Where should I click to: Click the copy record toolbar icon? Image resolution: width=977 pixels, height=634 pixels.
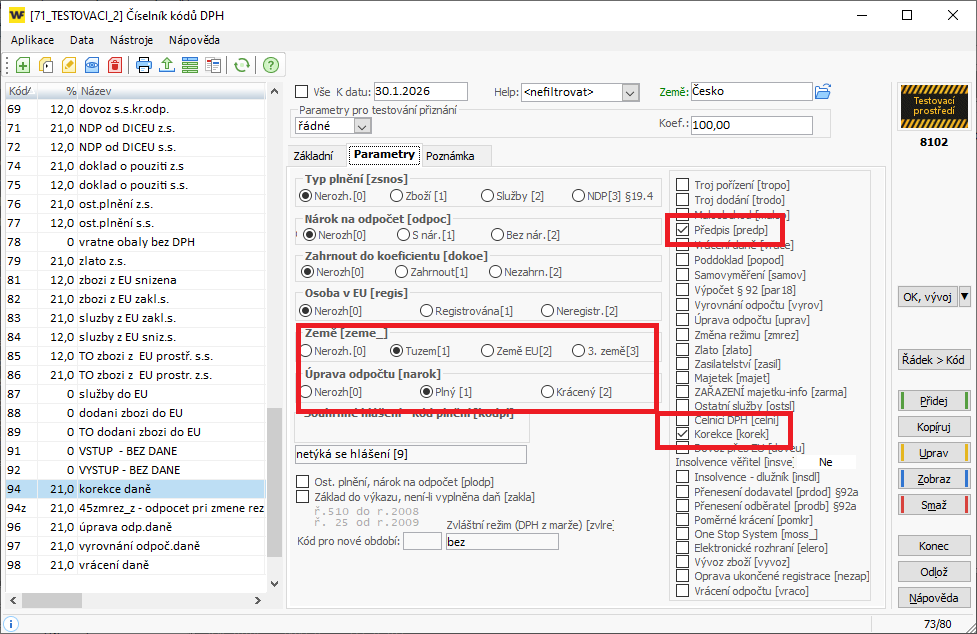pyautogui.click(x=46, y=65)
